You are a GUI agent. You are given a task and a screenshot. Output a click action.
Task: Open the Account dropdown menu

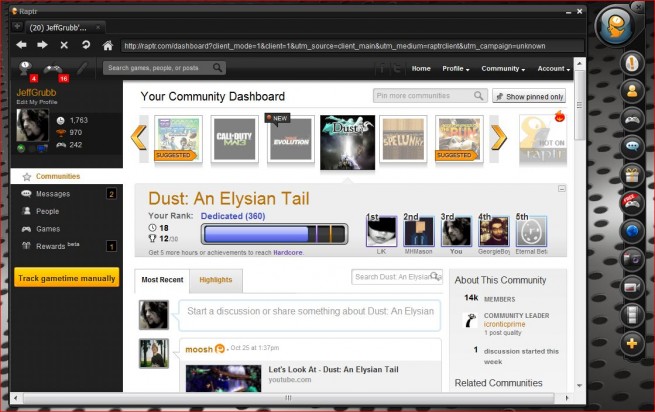point(553,69)
